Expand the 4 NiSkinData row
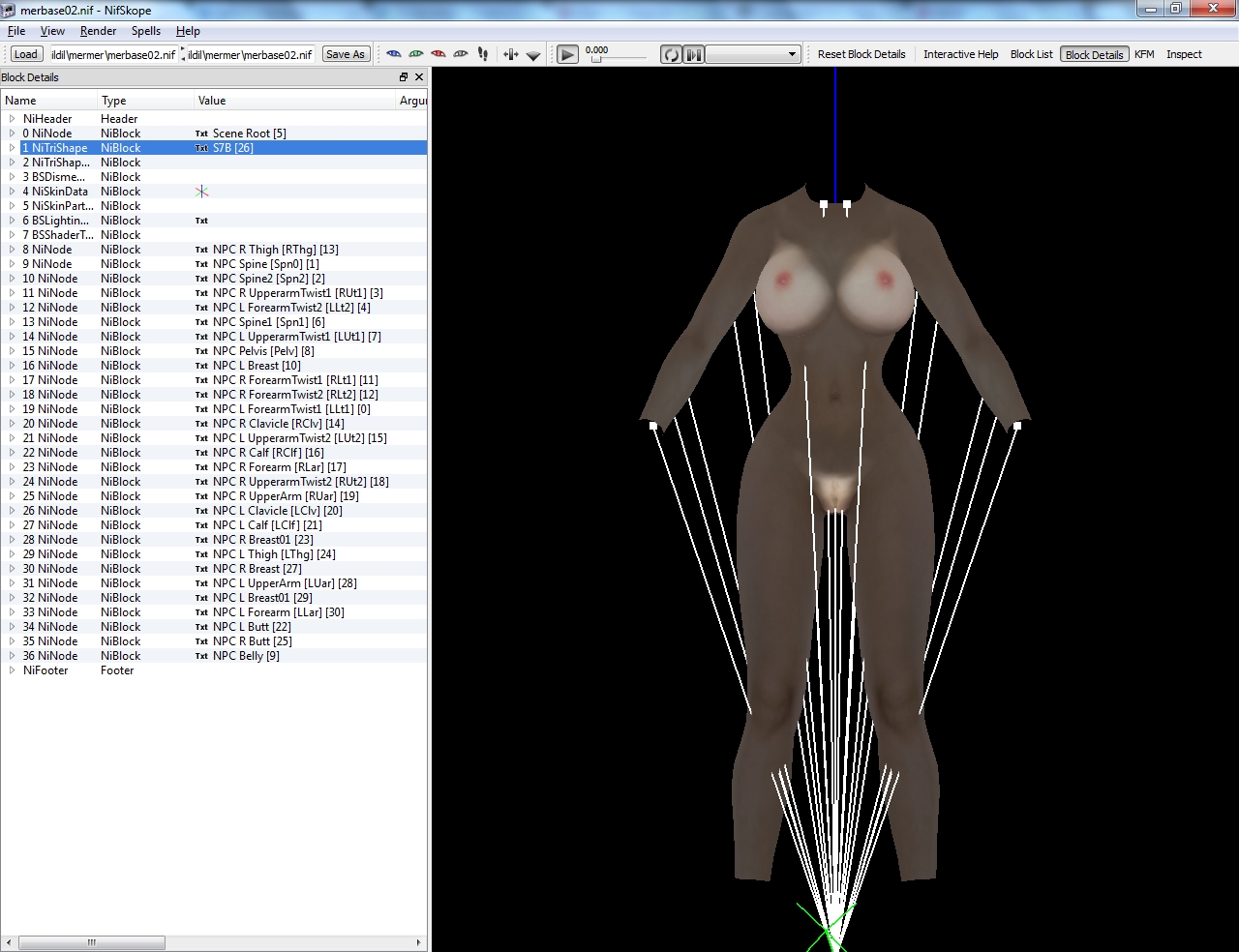This screenshot has width=1239, height=952. point(12,192)
